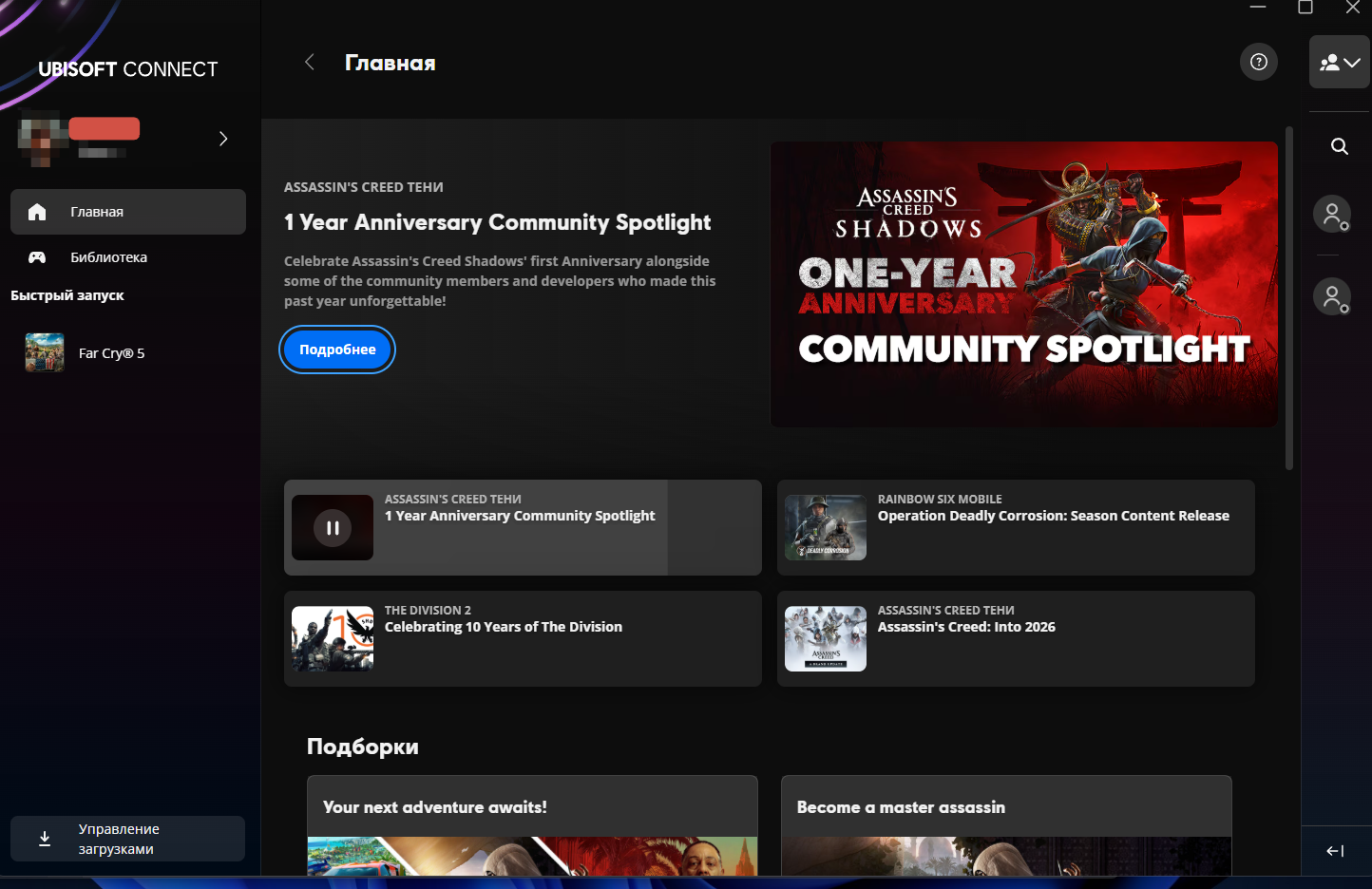The width and height of the screenshot is (1372, 889).
Task: Click the gamepad icon beside Библиотека
Action: (x=37, y=257)
